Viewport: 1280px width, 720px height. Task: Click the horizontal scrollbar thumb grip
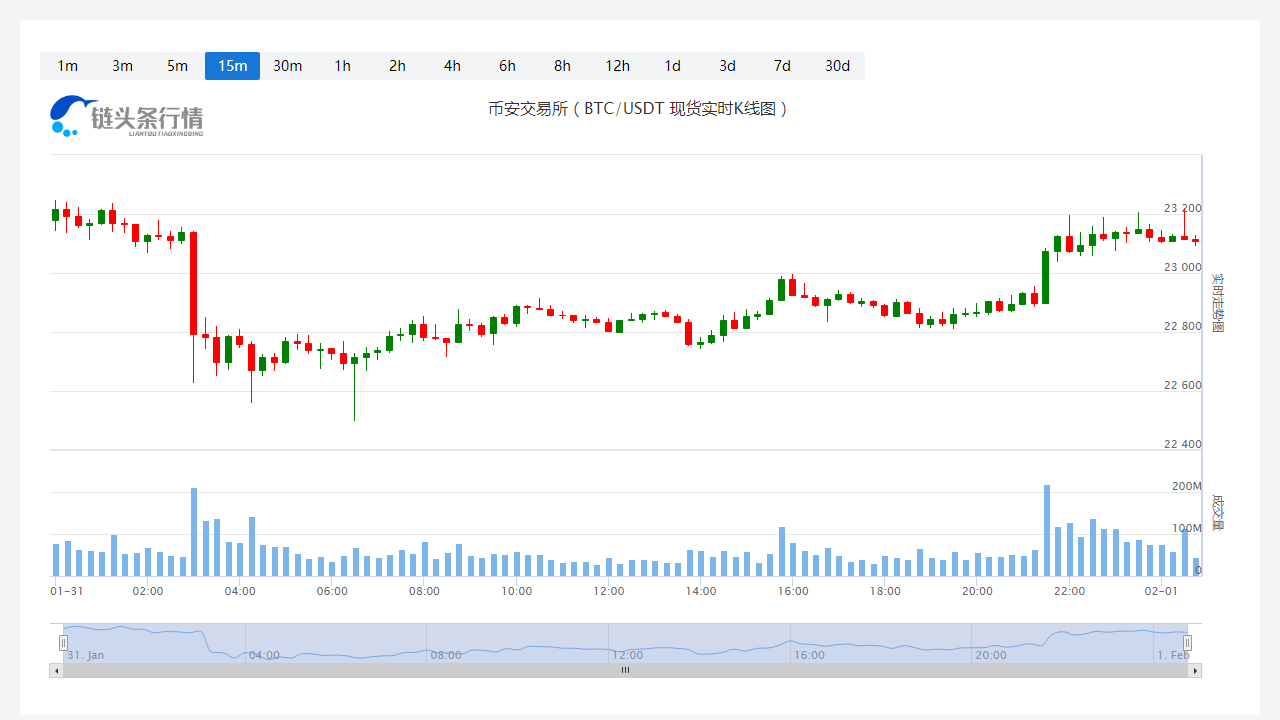click(x=625, y=671)
